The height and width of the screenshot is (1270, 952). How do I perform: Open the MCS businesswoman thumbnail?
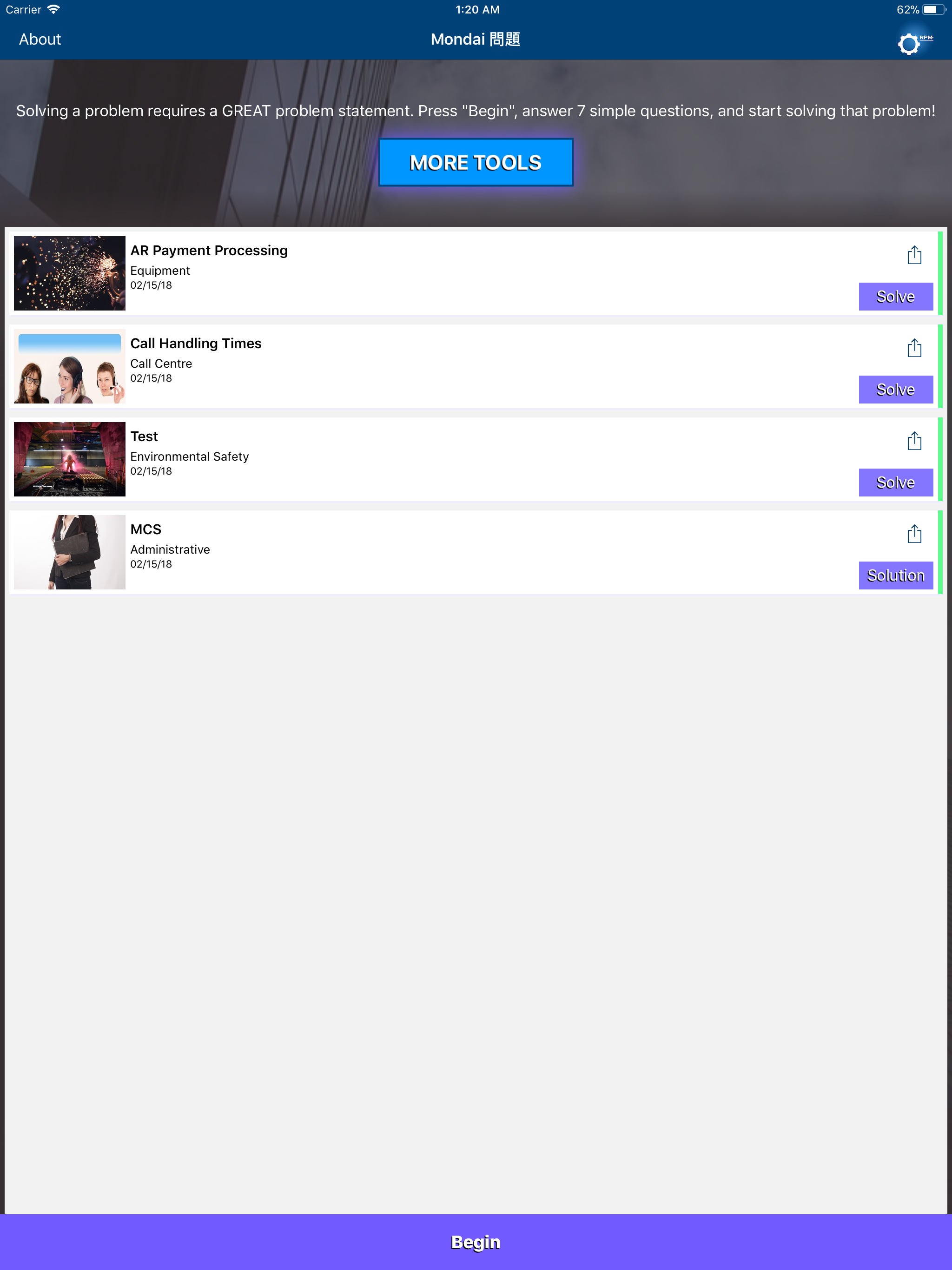coord(69,552)
